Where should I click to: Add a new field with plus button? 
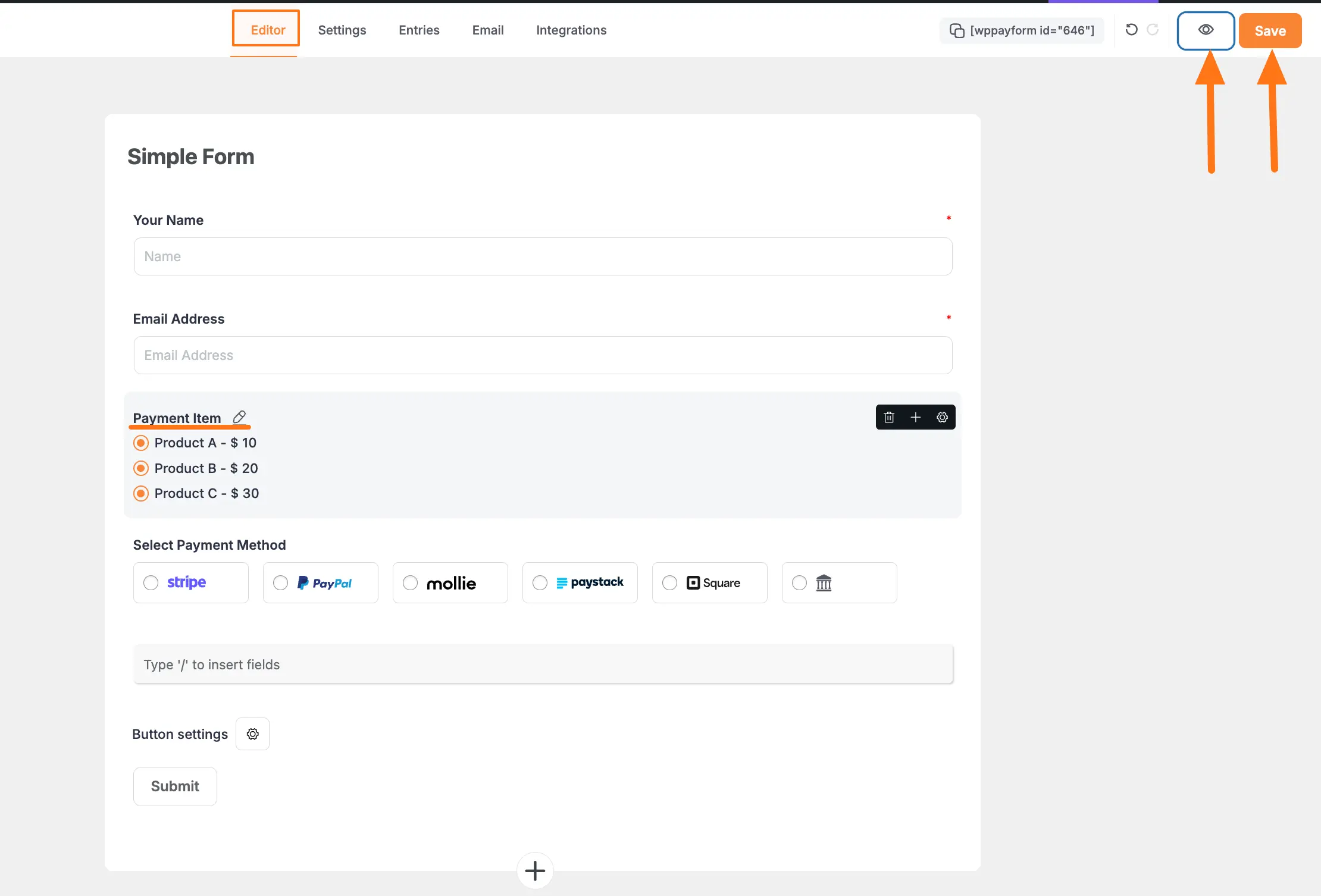click(x=534, y=870)
